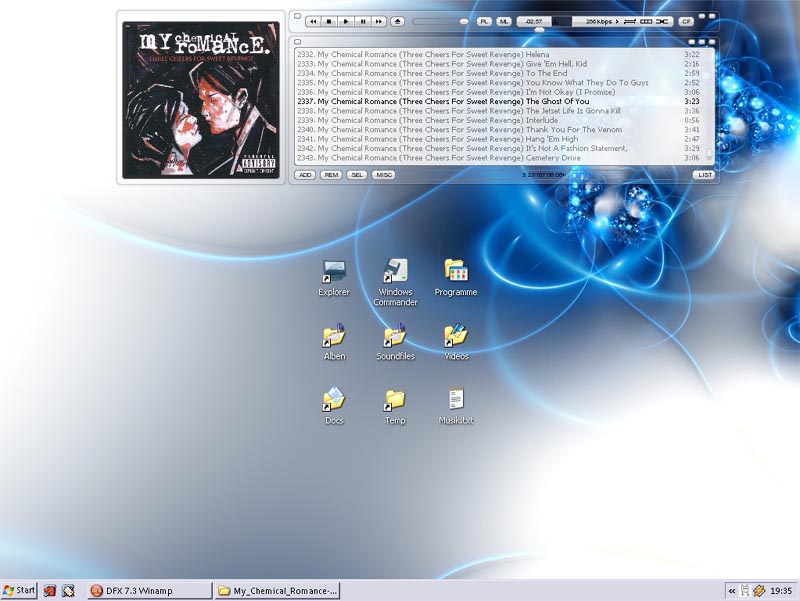The width and height of the screenshot is (800, 601).
Task: Click the first system tray icon
Action: [745, 591]
